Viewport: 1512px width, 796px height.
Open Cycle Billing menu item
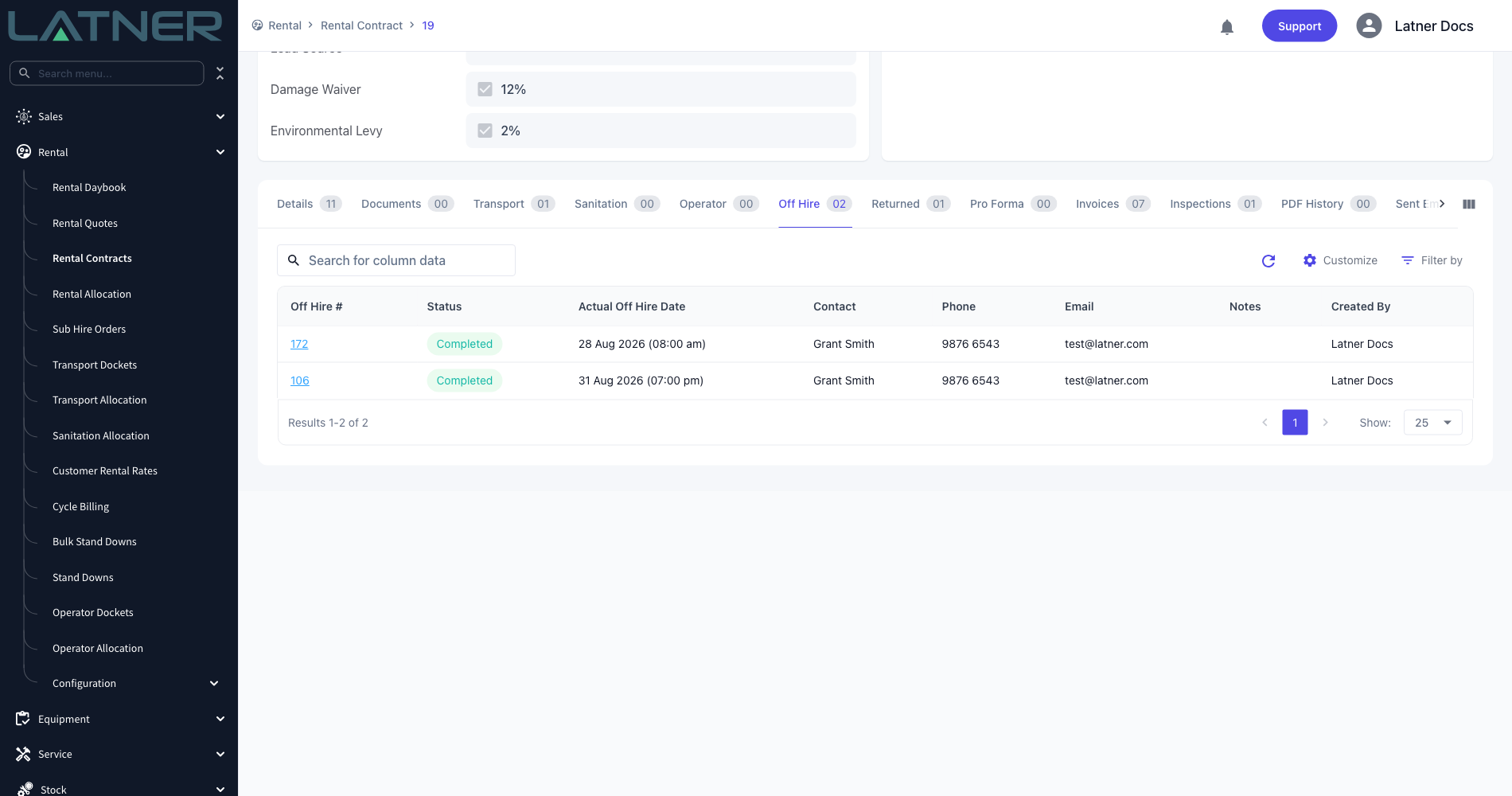(x=80, y=506)
